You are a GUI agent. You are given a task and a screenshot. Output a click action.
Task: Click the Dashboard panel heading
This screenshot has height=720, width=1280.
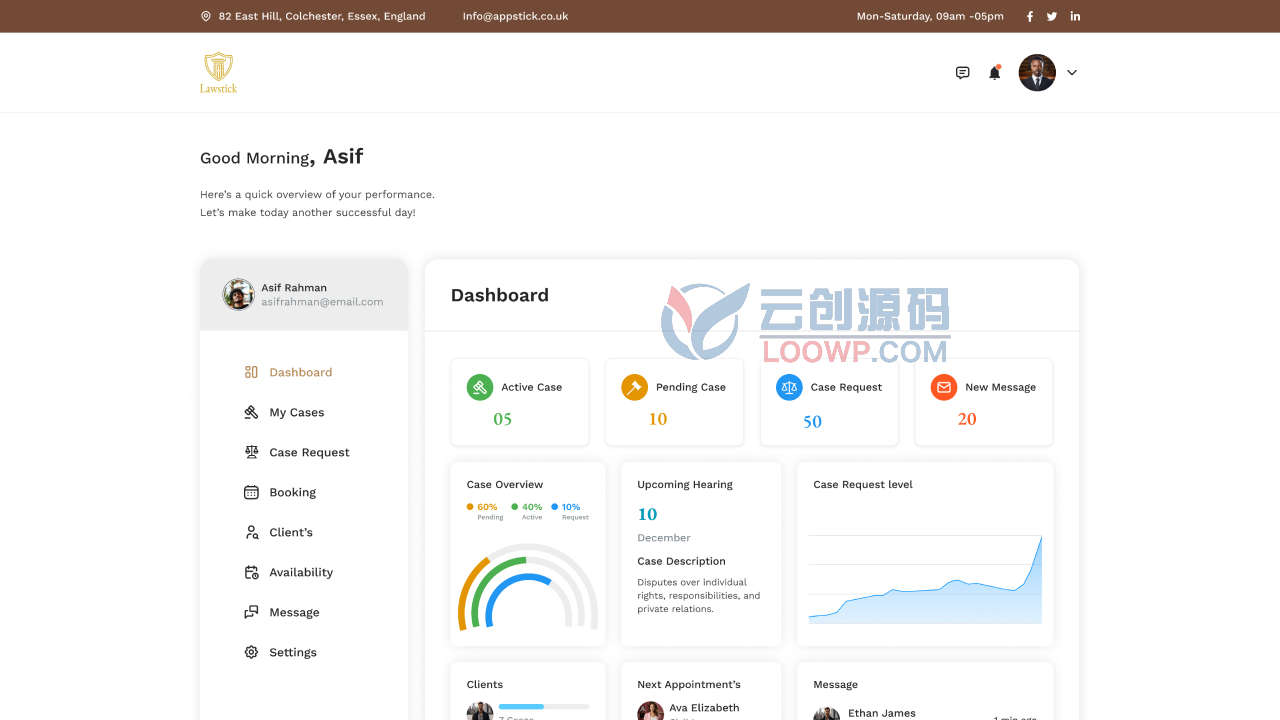500,295
